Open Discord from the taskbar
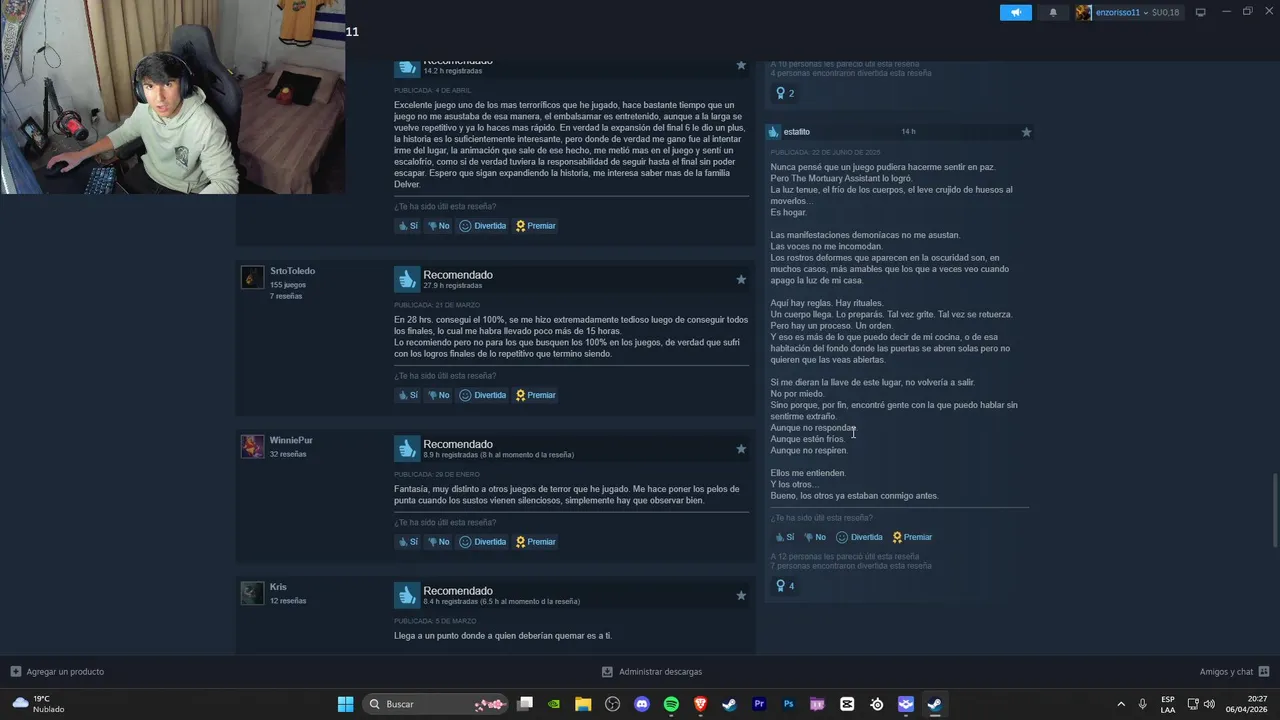 642,704
